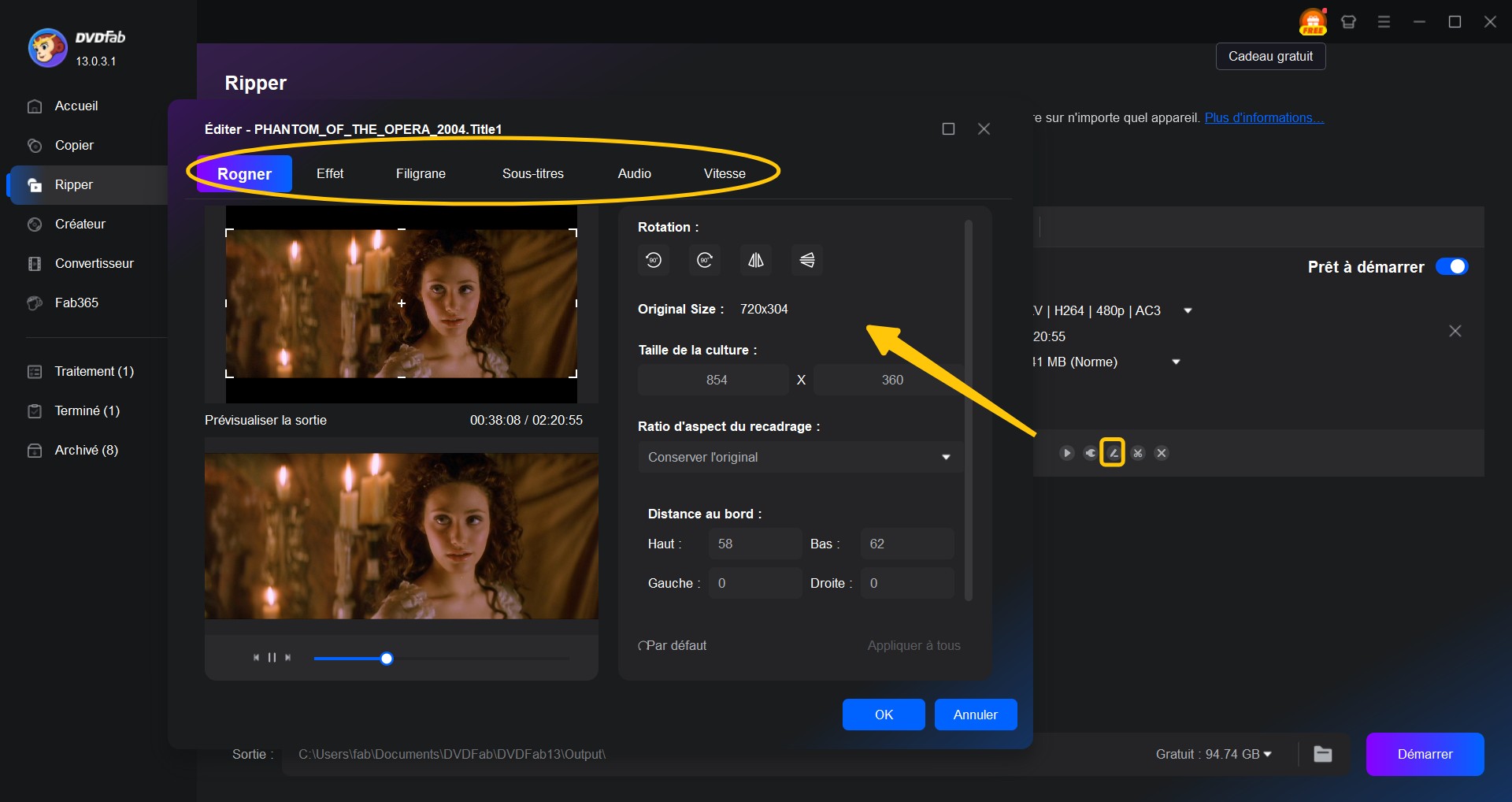The height and width of the screenshot is (802, 1512).
Task: Open the Plus d'informations link
Action: coord(1264,117)
